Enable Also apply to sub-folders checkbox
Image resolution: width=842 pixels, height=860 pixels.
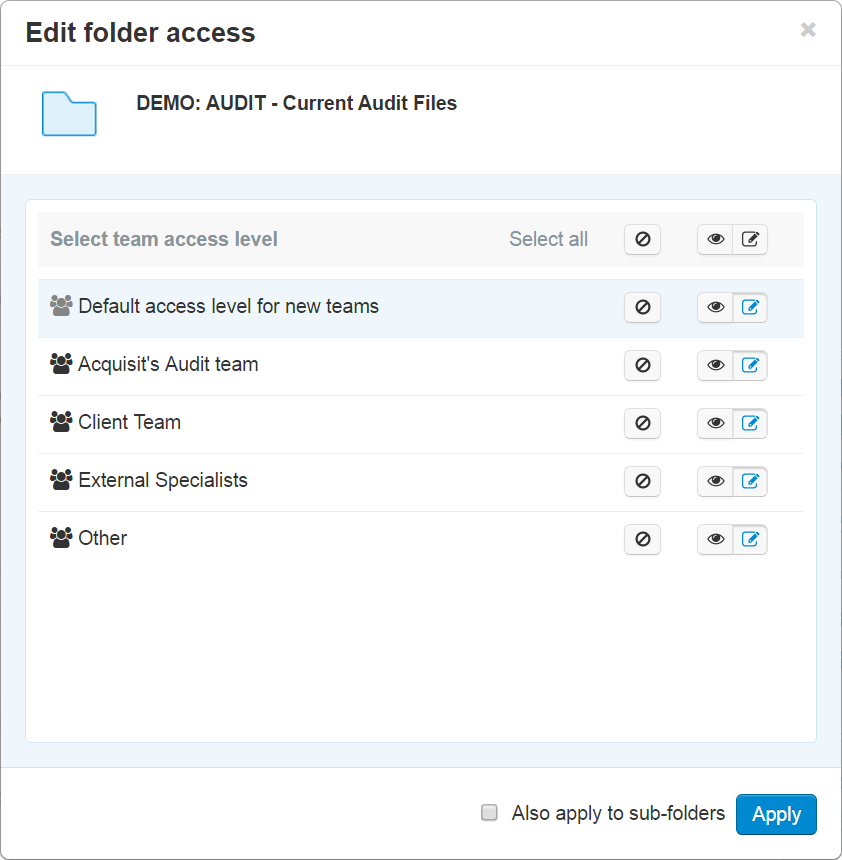[x=489, y=813]
